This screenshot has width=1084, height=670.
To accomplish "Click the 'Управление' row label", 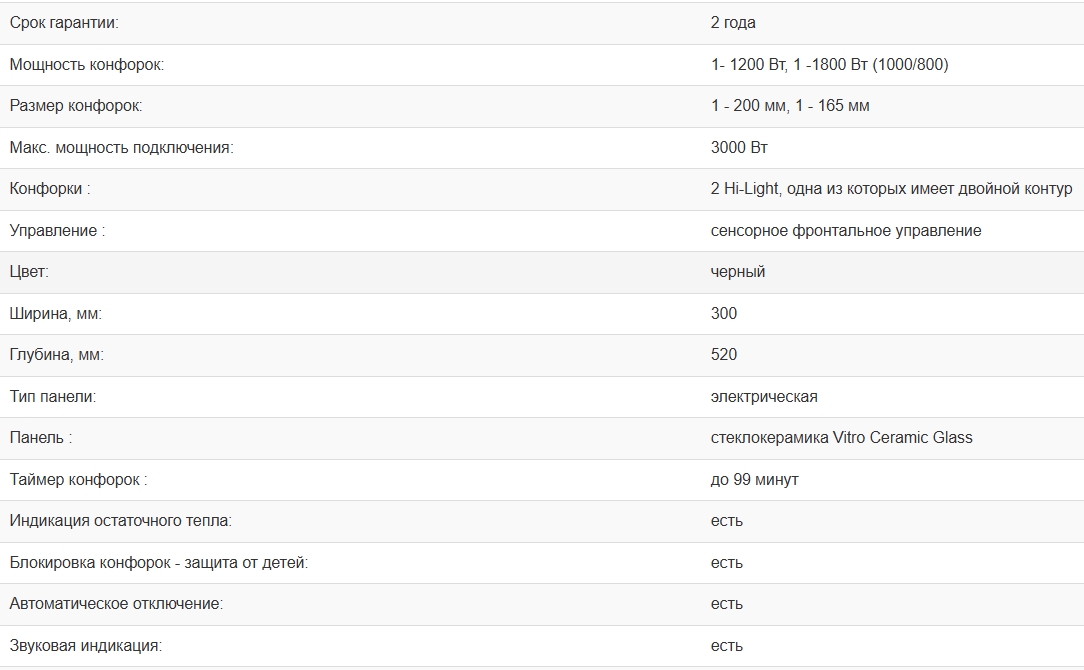I will pyautogui.click(x=57, y=231).
